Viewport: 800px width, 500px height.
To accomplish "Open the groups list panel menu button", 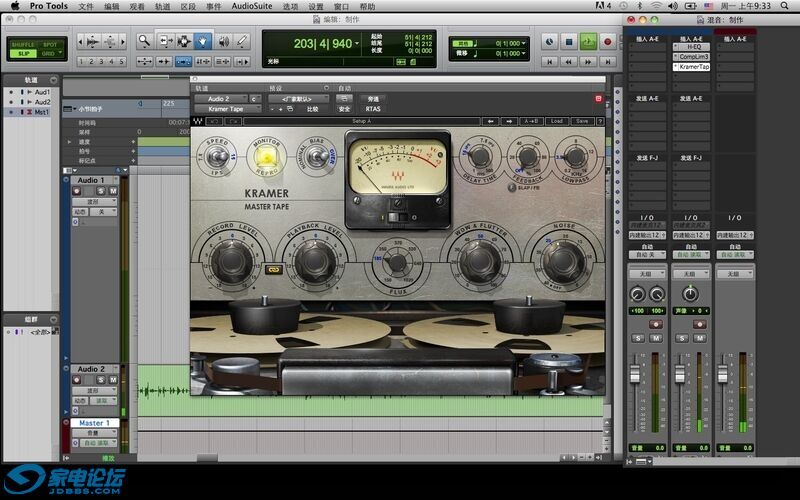I will coord(54,319).
